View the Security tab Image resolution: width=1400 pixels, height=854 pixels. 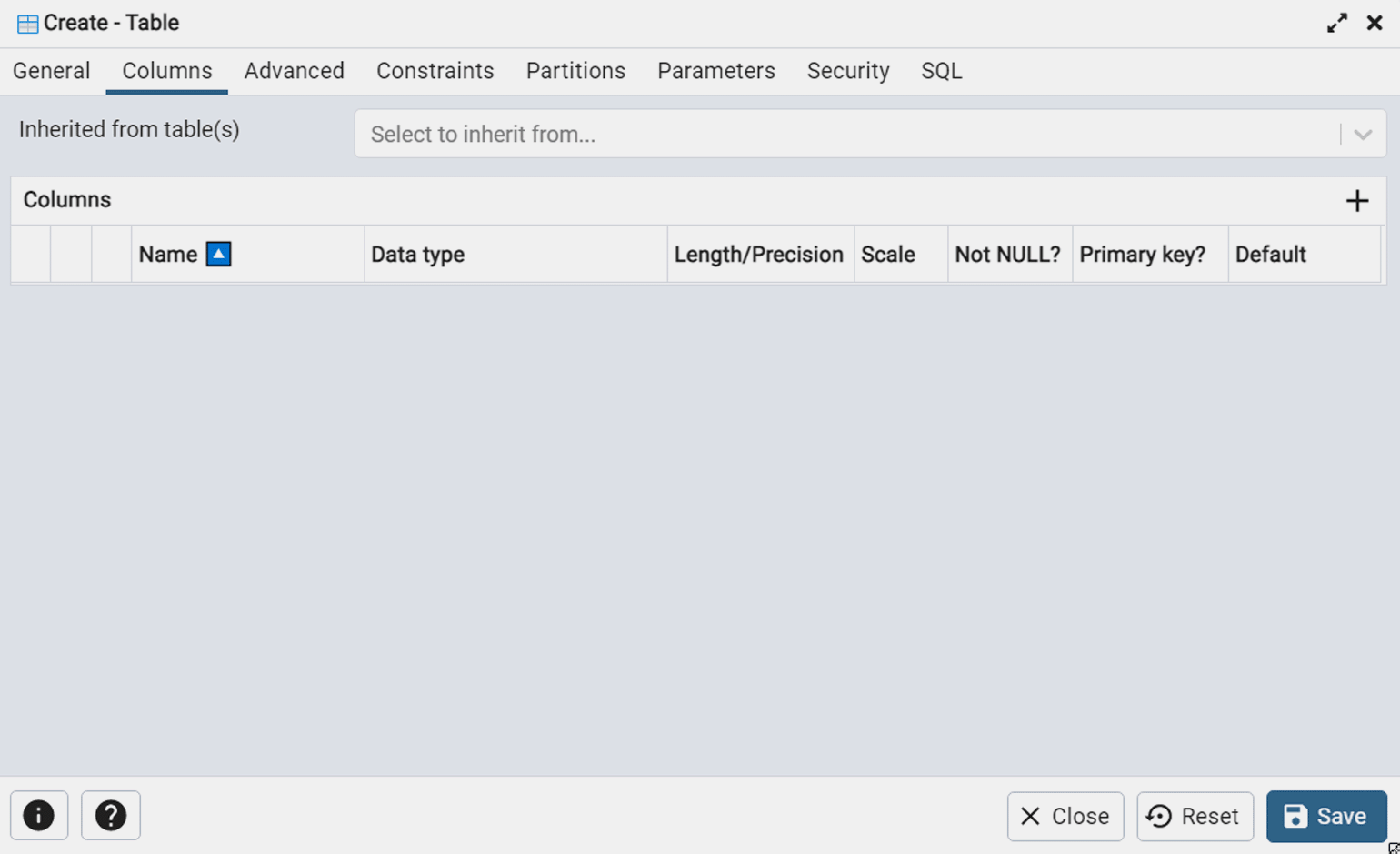[x=848, y=71]
